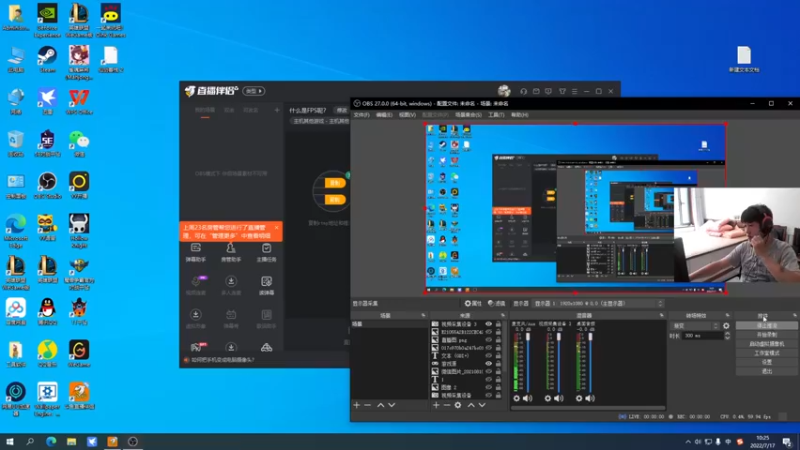Mute first mixer channel speaker icon

click(x=528, y=398)
